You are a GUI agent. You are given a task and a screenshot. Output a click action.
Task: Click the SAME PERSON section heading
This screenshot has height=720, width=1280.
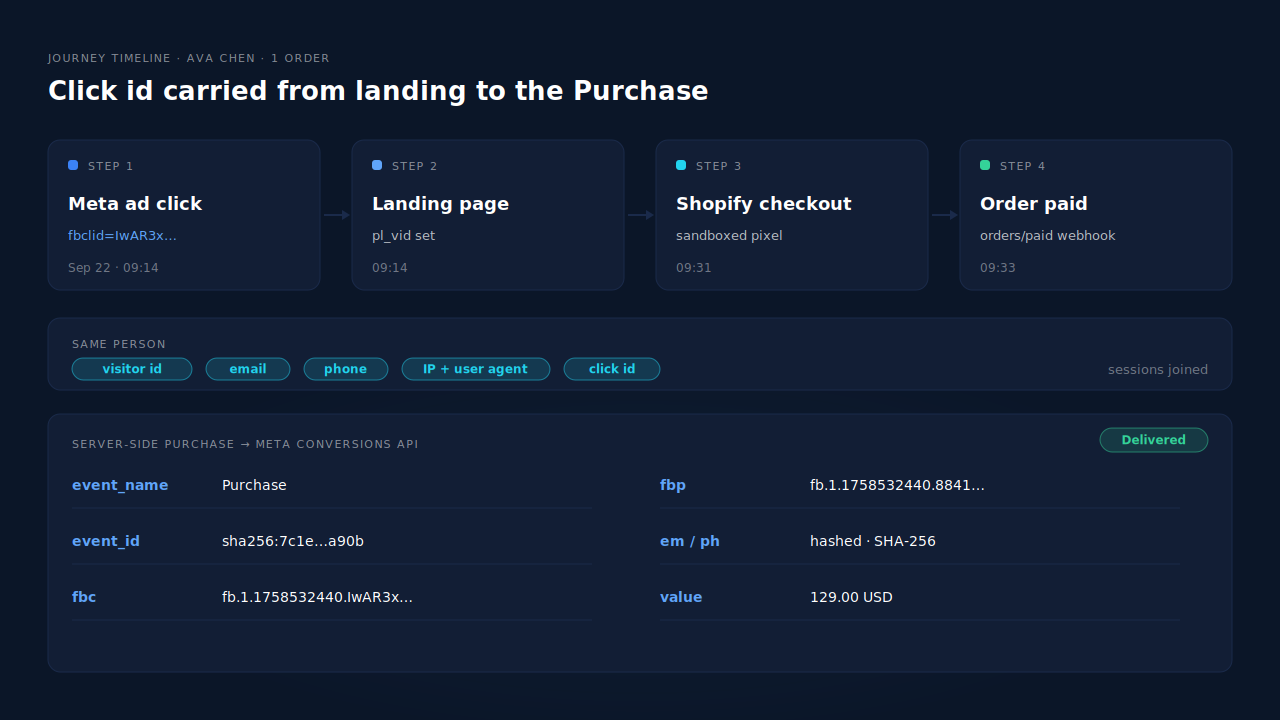pos(119,344)
